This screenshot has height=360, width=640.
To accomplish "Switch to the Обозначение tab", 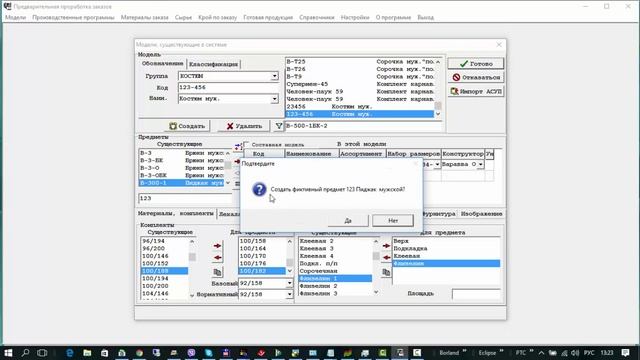I will [x=162, y=64].
